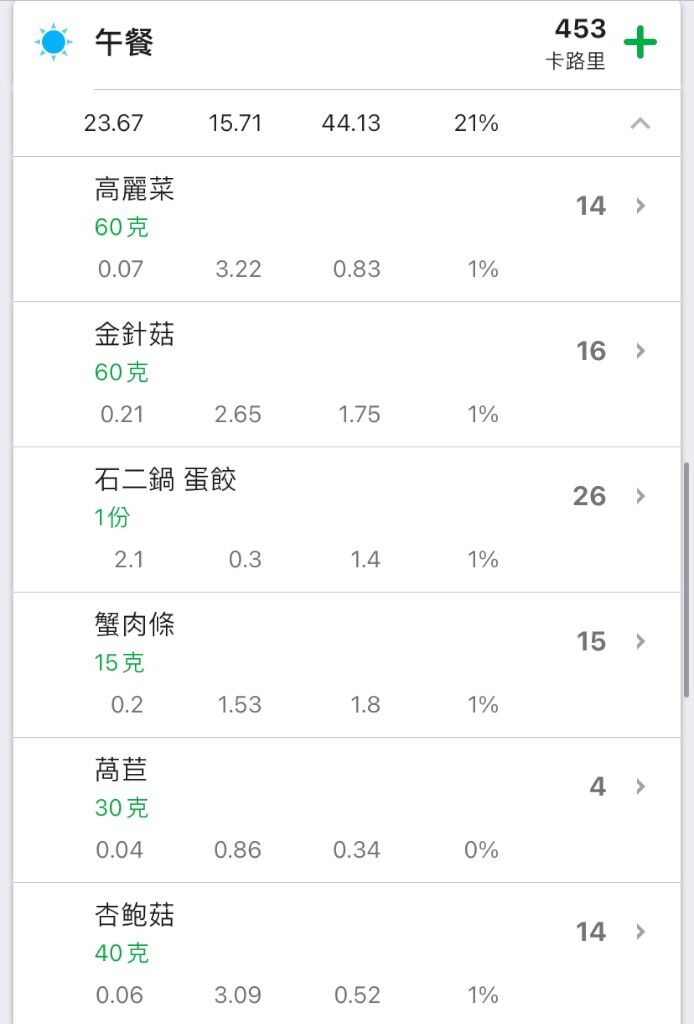
Task: Open details arrow for 萵苣
Action: (640, 786)
